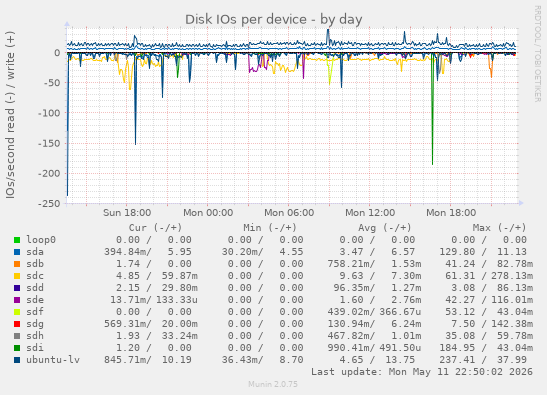Image resolution: width=547 pixels, height=395 pixels.
Task: Click the '-250' y-axis label
Action: [x=49, y=203]
